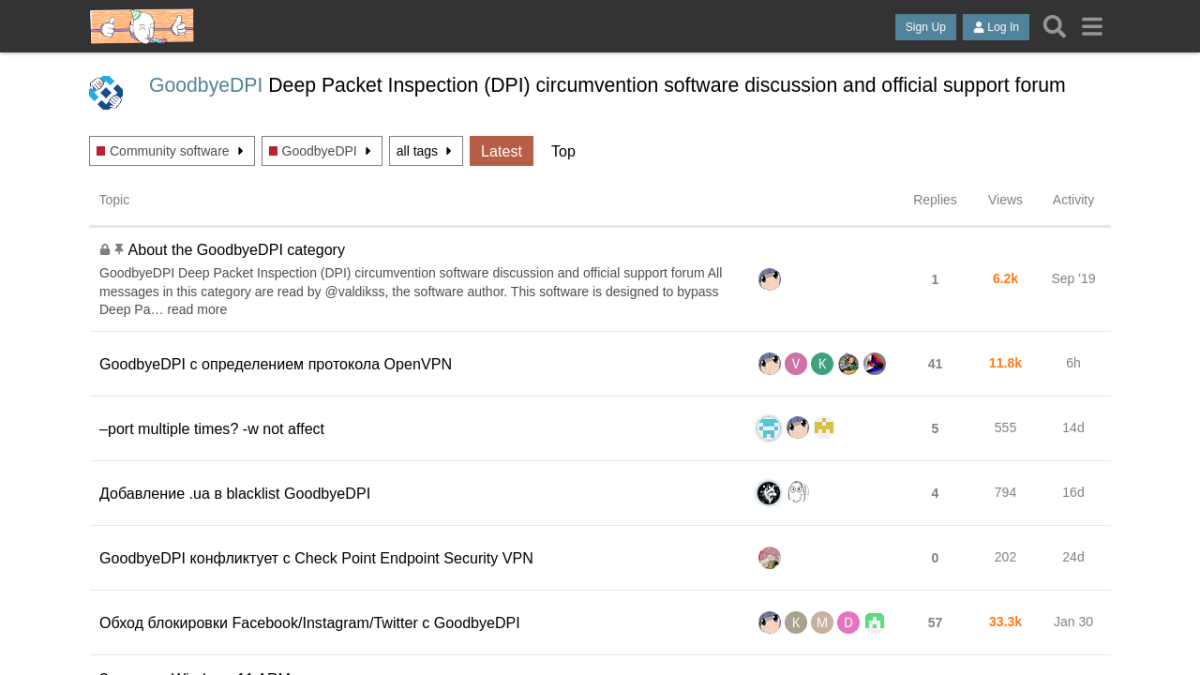Open the search magnifier icon
Screen dimensions: 1200x675
coord(1054,27)
